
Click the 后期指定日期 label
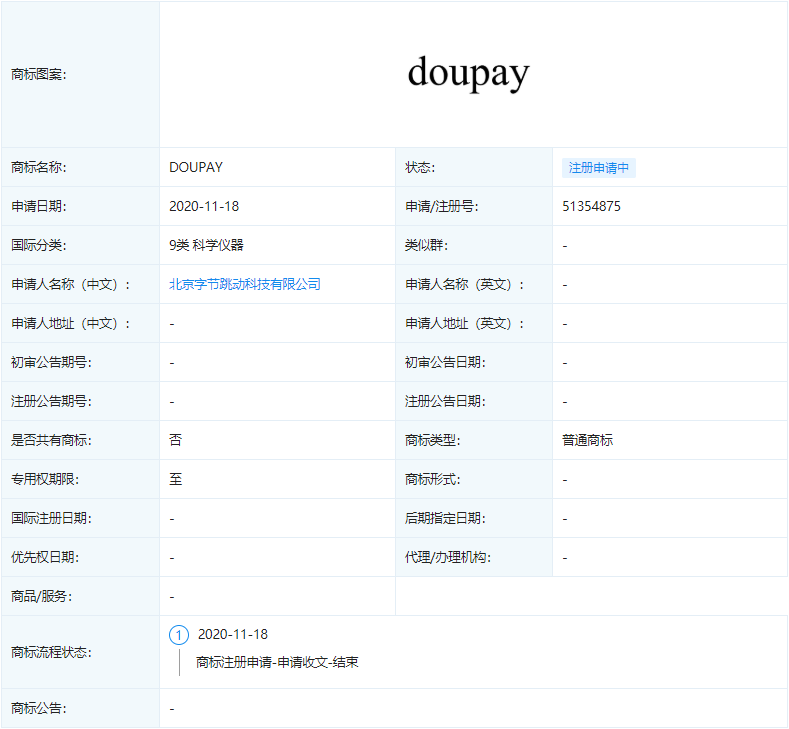(445, 518)
